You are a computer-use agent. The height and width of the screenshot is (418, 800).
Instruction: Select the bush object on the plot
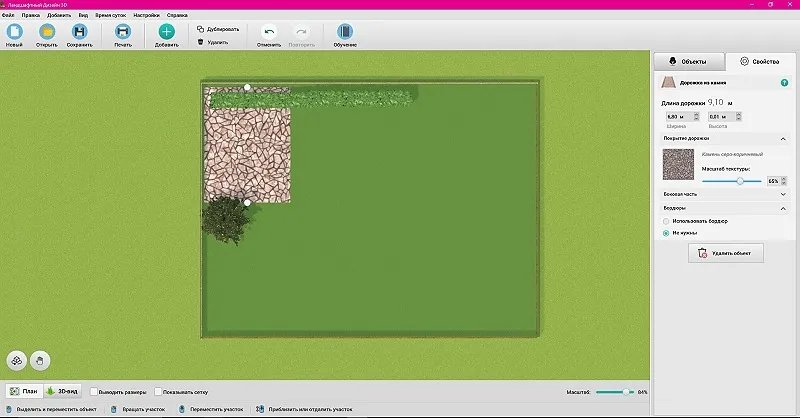tap(226, 221)
